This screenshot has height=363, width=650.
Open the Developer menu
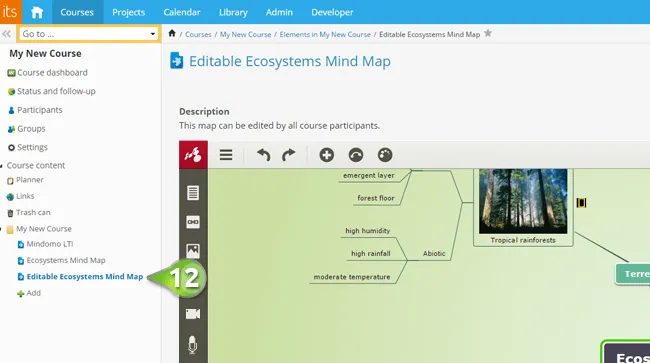click(x=332, y=12)
